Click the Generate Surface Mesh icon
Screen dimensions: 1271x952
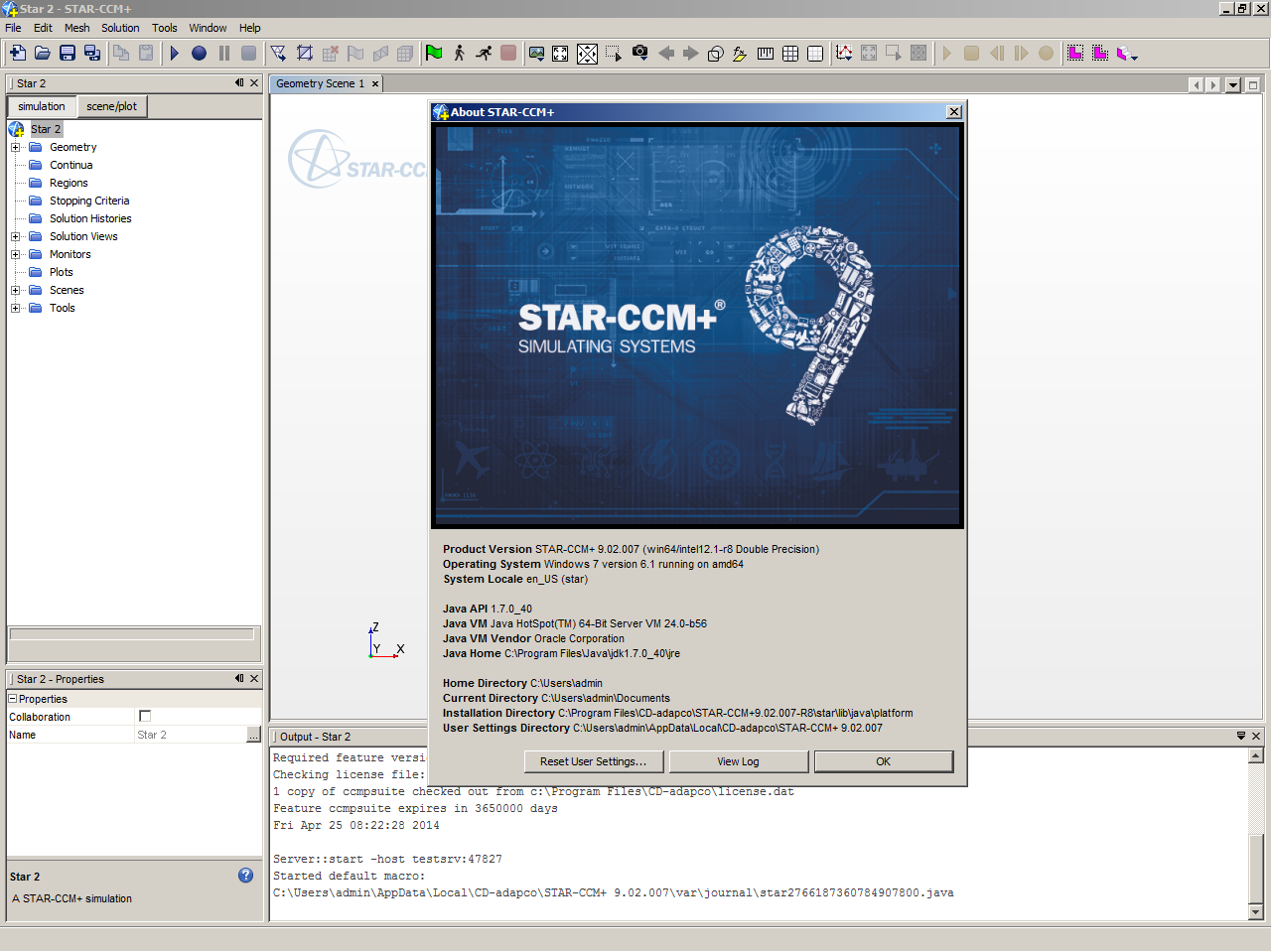pos(279,54)
